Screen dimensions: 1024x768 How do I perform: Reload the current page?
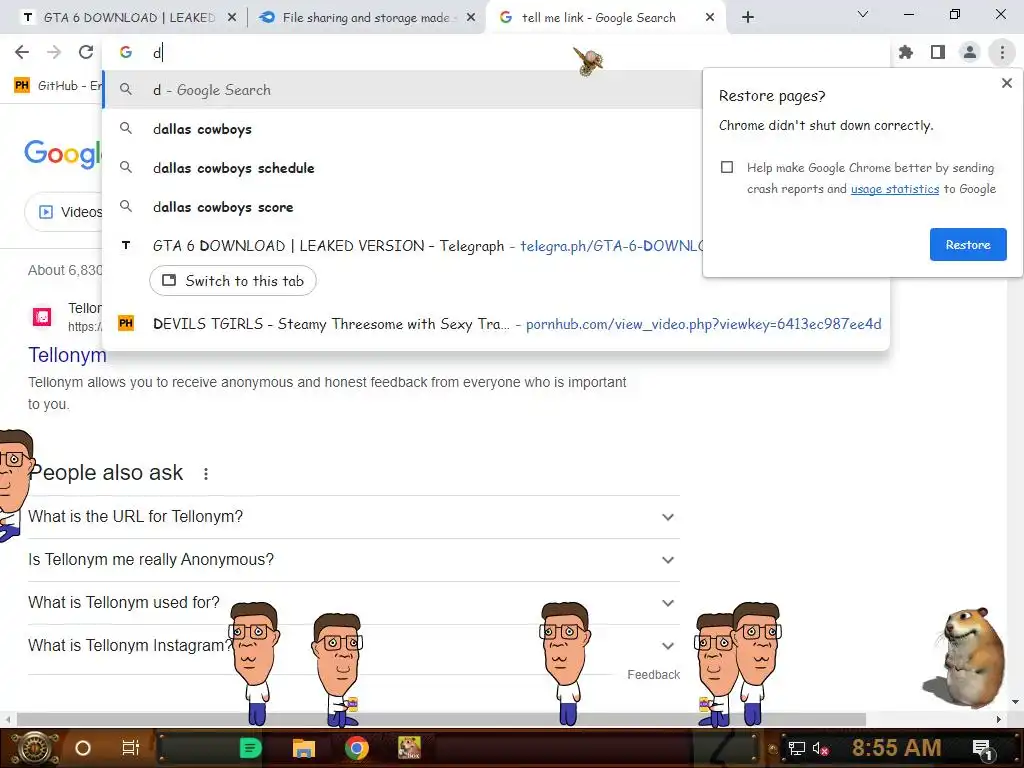coord(86,52)
